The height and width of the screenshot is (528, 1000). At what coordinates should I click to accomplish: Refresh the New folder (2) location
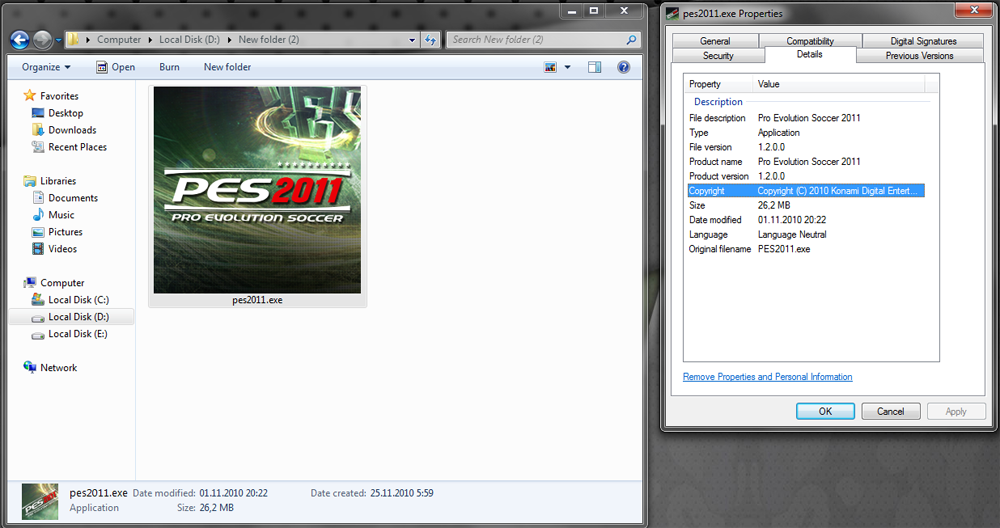(x=430, y=40)
